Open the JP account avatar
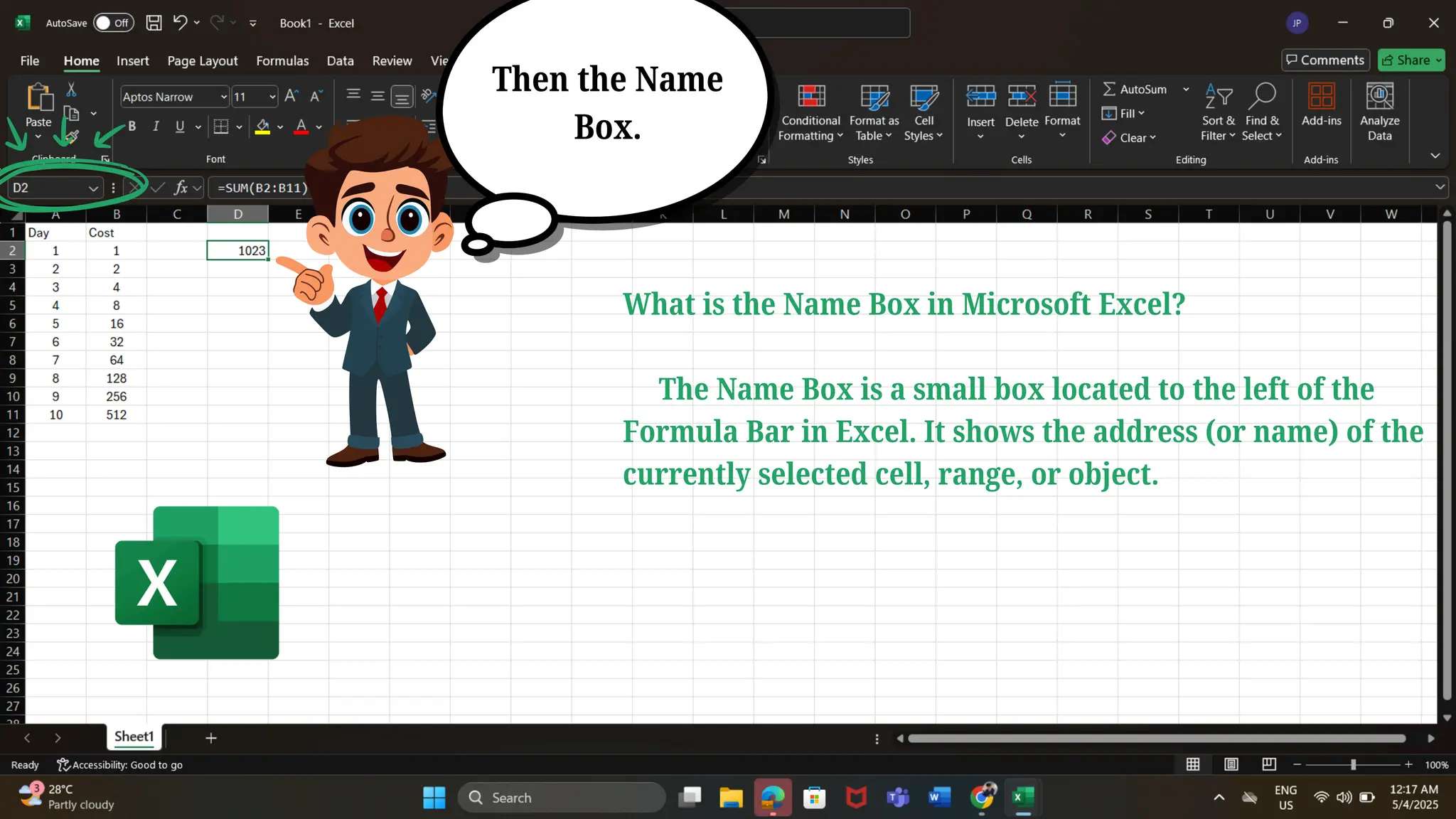1456x819 pixels. 1297,23
